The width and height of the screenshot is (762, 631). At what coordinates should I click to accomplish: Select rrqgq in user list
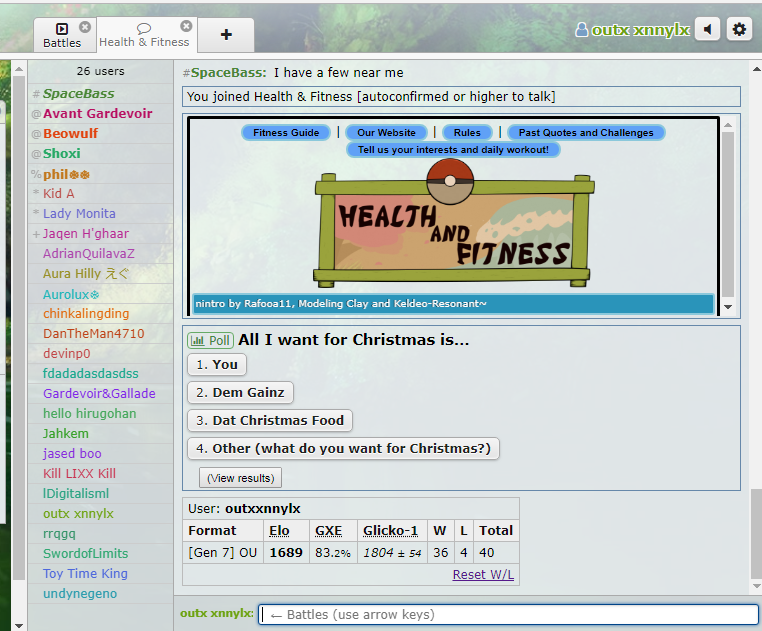pyautogui.click(x=101, y=534)
